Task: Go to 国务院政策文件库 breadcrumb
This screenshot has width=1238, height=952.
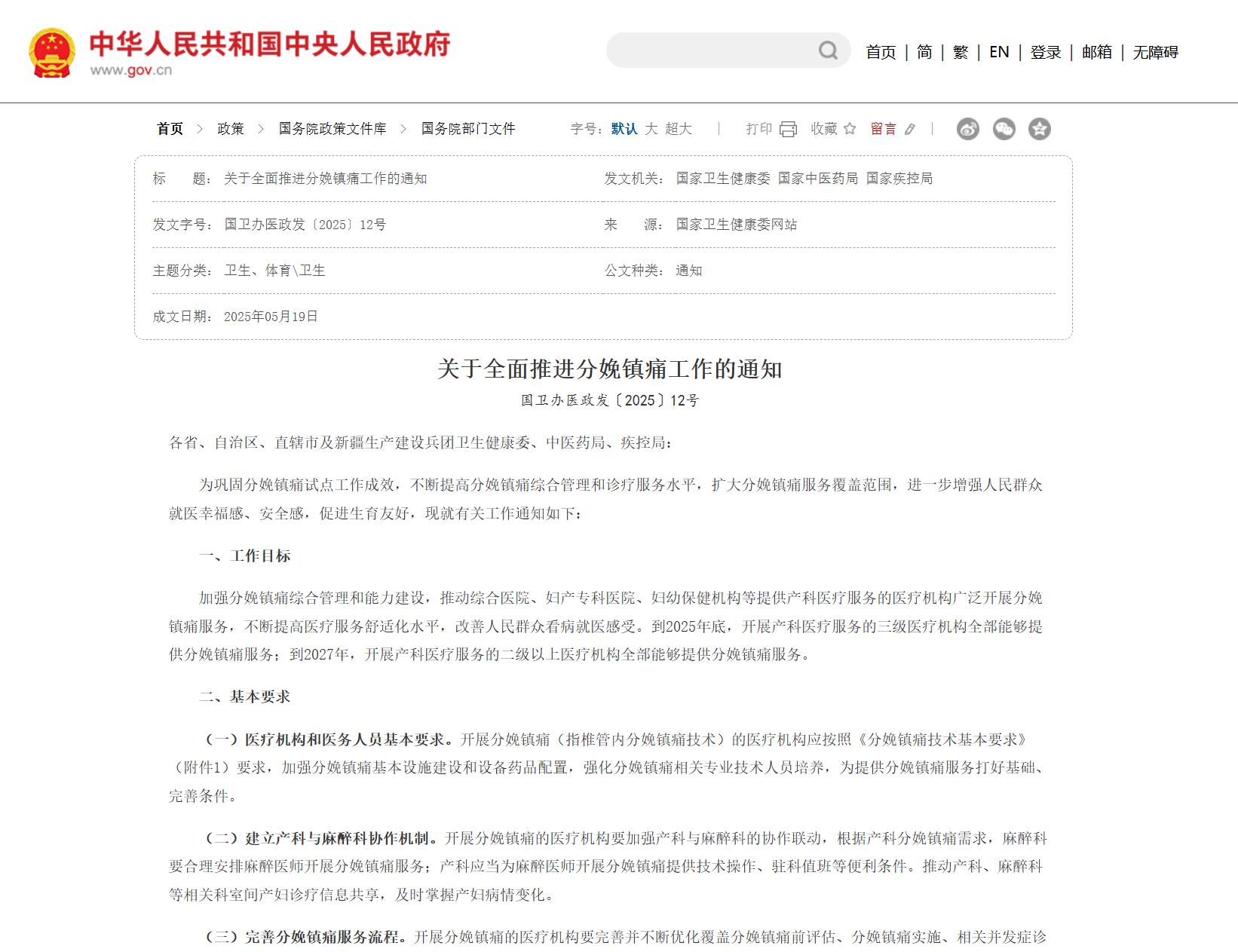Action: click(332, 129)
